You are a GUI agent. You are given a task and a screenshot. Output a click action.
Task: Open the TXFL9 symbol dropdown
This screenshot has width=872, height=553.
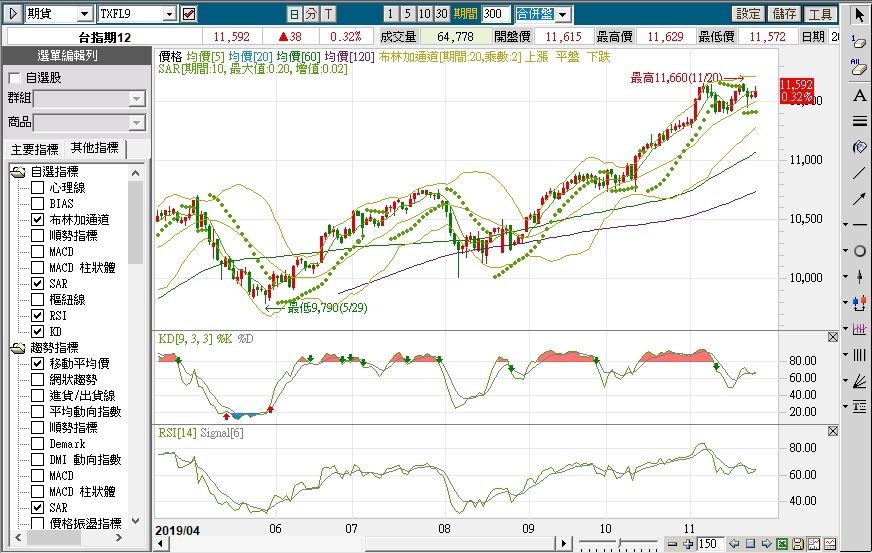point(170,14)
